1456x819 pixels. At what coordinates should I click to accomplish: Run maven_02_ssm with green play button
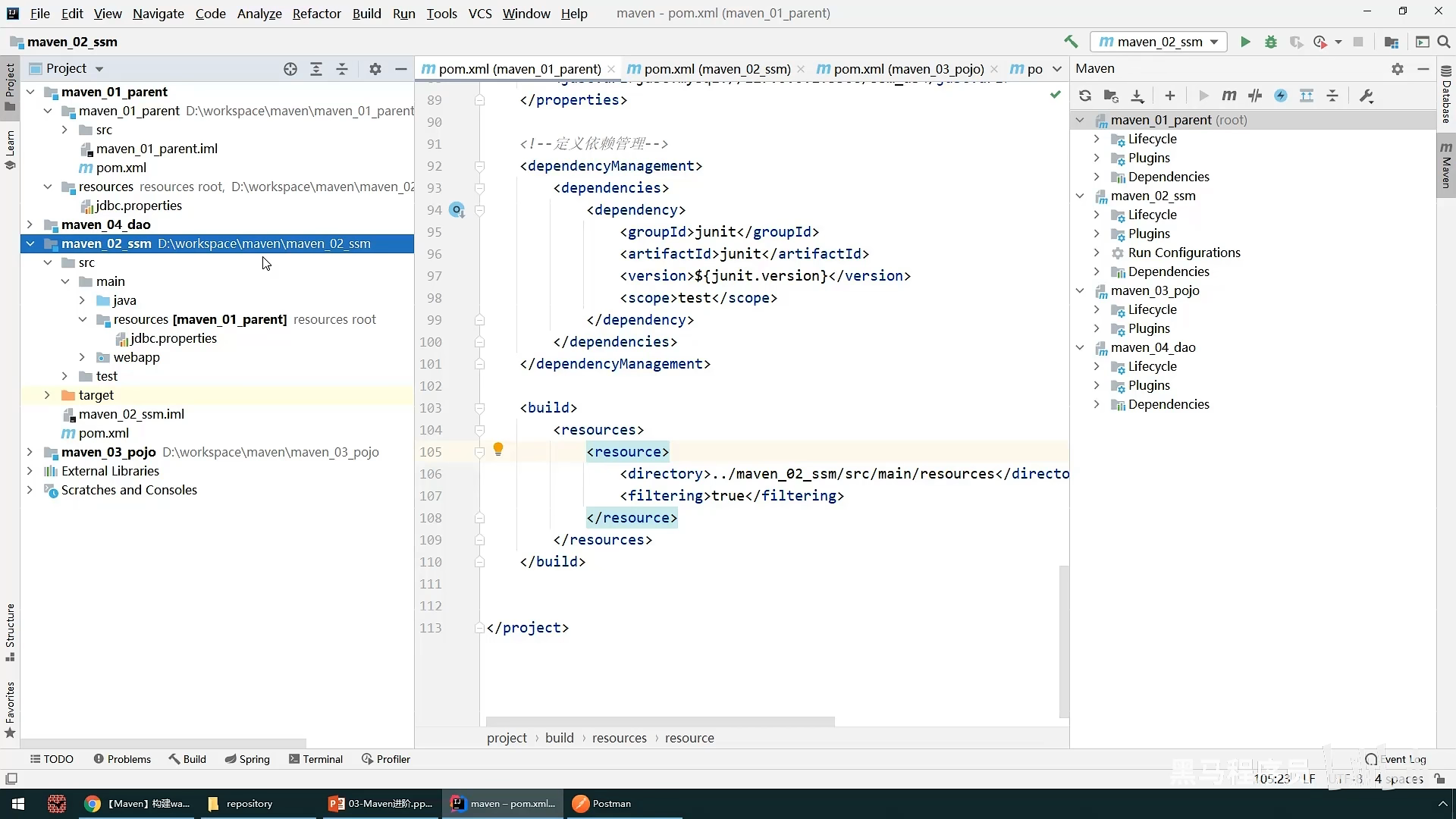point(1245,42)
